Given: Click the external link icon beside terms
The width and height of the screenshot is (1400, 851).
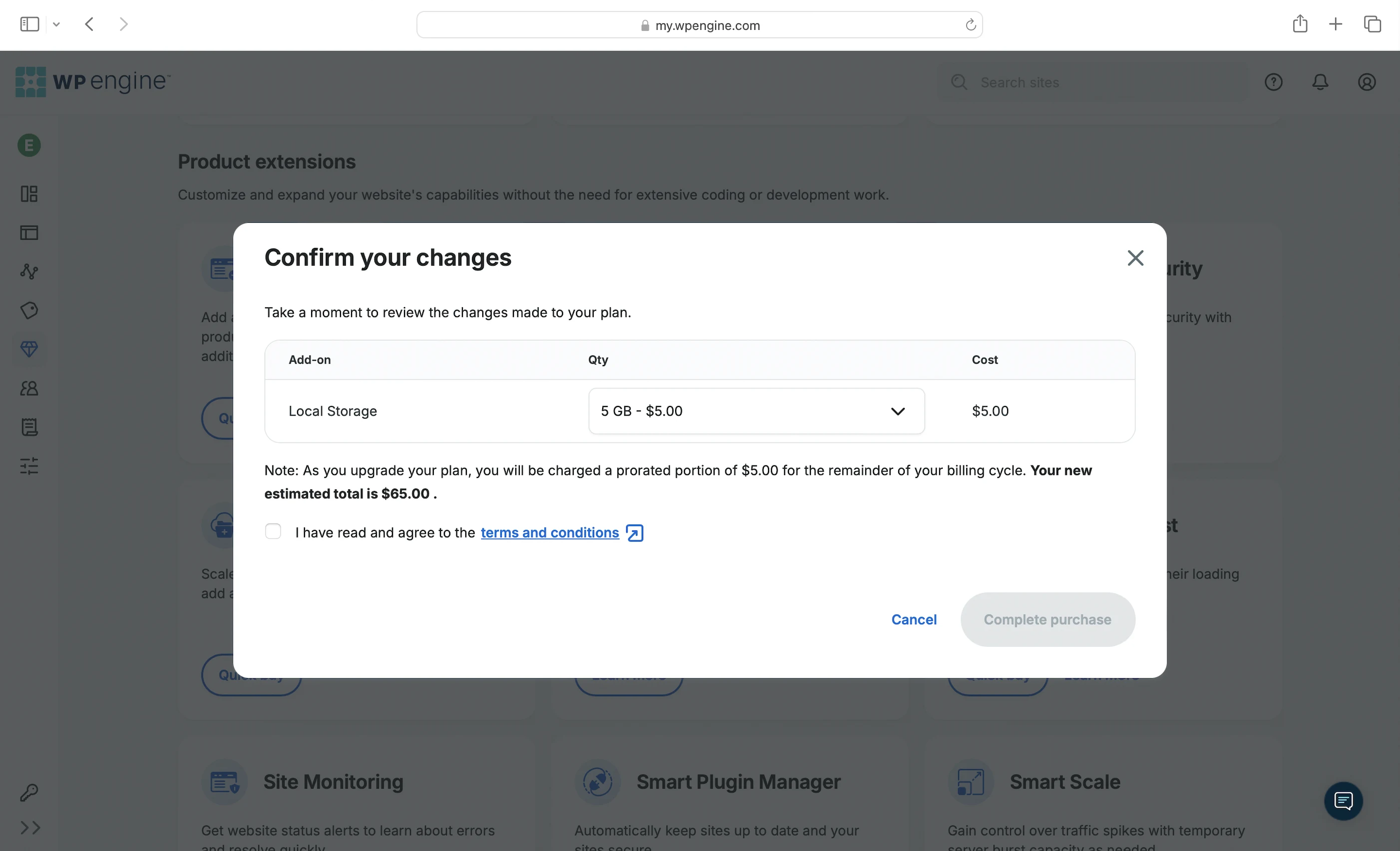Looking at the screenshot, I should [x=634, y=533].
